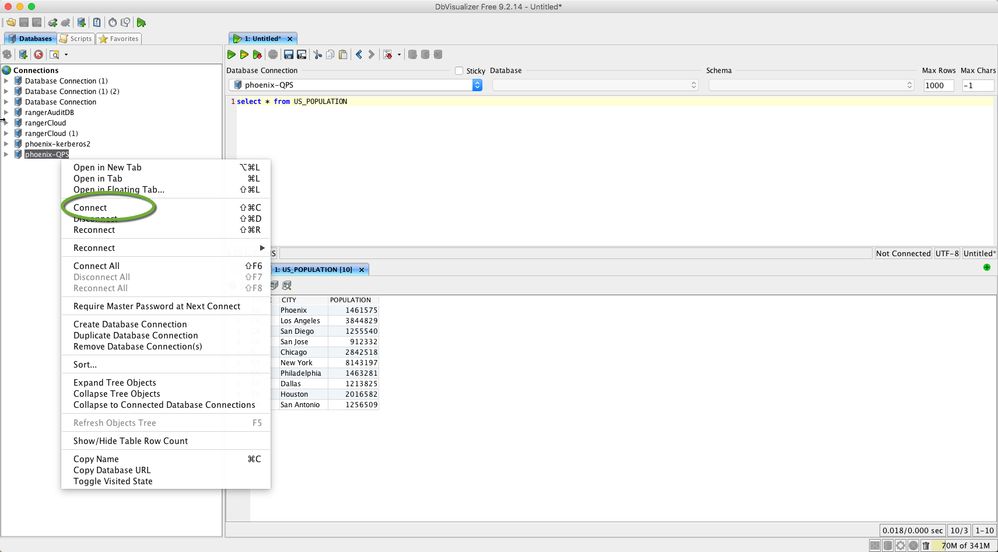Choose Connect from the context menu
998x552 pixels.
click(x=90, y=208)
